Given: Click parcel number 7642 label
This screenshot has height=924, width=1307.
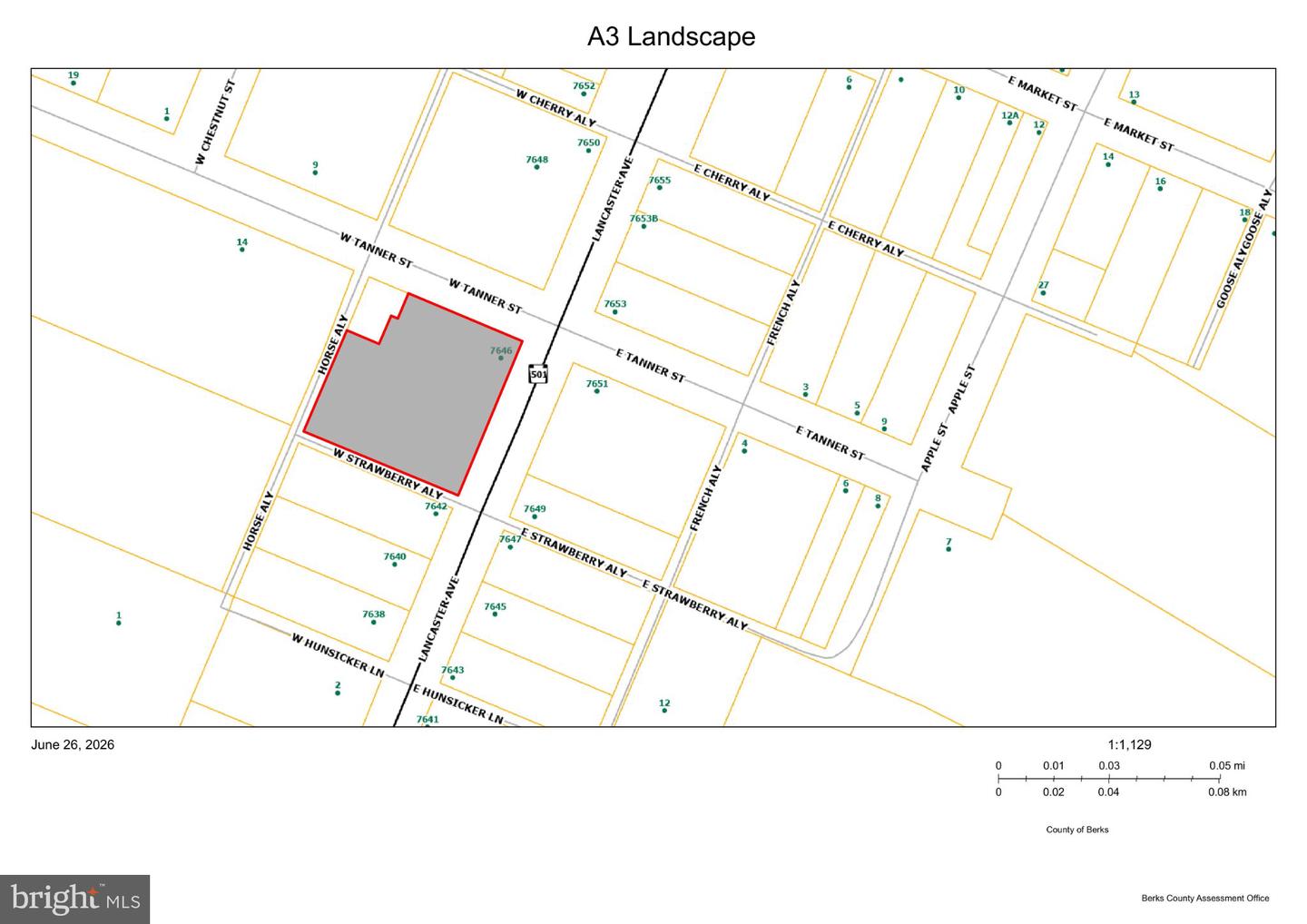Looking at the screenshot, I should (x=436, y=506).
